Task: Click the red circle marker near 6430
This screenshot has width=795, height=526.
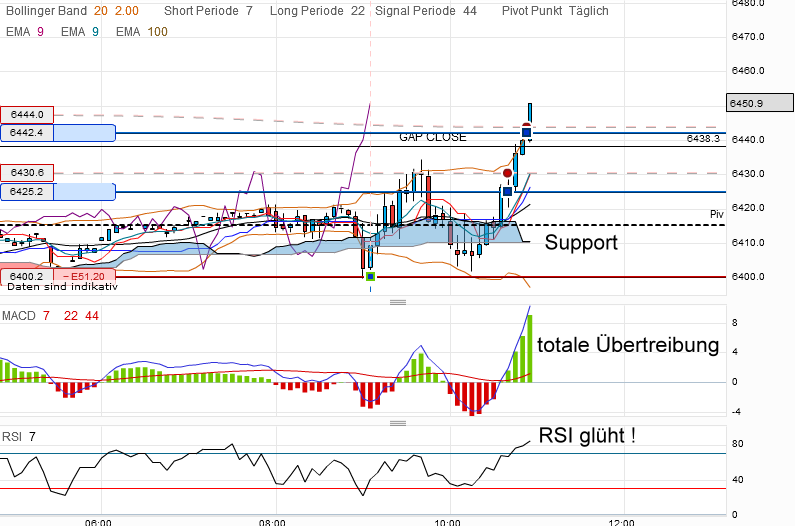Action: [x=507, y=173]
